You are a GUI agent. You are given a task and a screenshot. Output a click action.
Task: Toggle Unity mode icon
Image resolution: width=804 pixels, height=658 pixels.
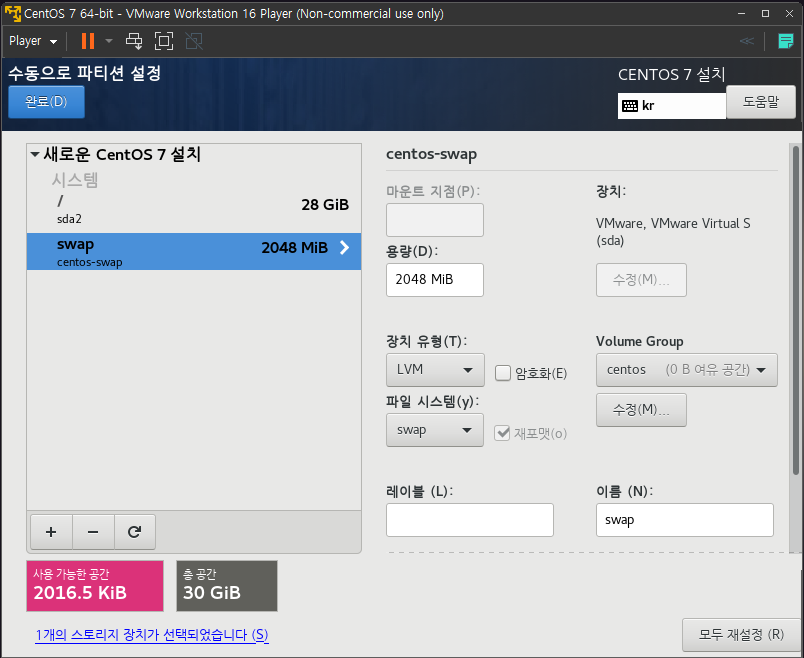tap(194, 41)
